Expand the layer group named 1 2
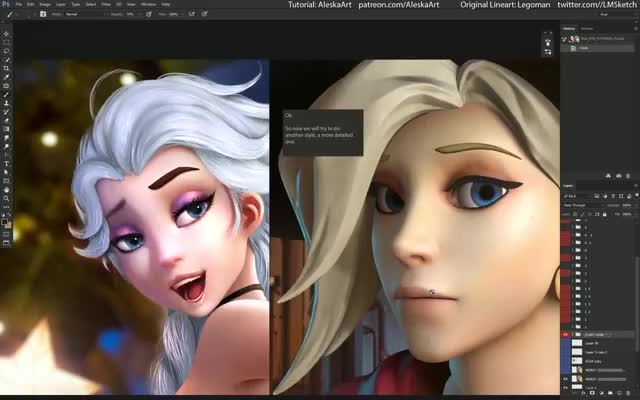The image size is (640, 400). [x=572, y=312]
